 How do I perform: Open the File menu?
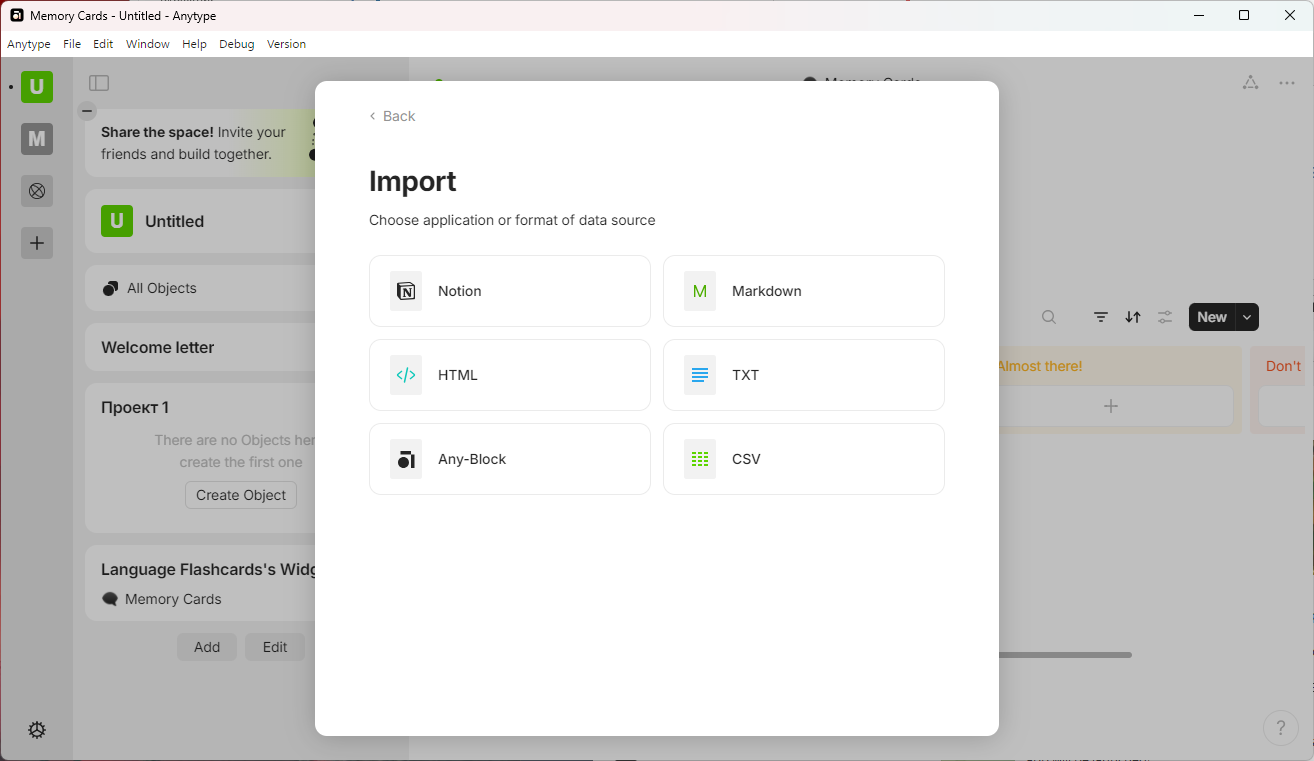click(72, 44)
